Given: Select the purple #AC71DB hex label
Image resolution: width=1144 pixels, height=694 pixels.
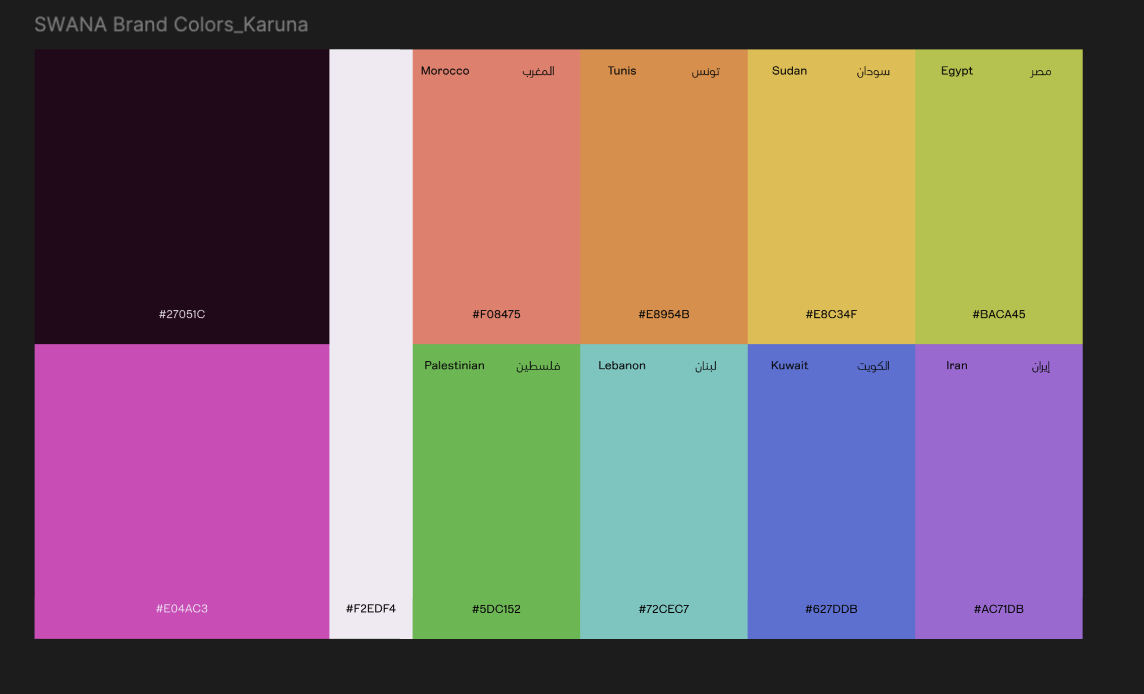Looking at the screenshot, I should point(999,609).
